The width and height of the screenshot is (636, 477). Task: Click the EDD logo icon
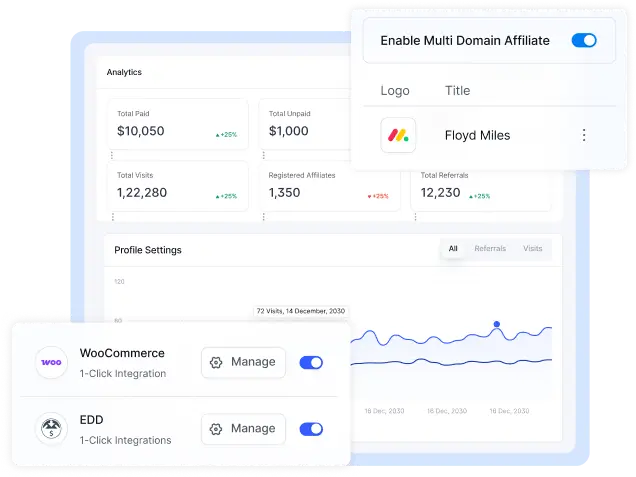tap(51, 429)
